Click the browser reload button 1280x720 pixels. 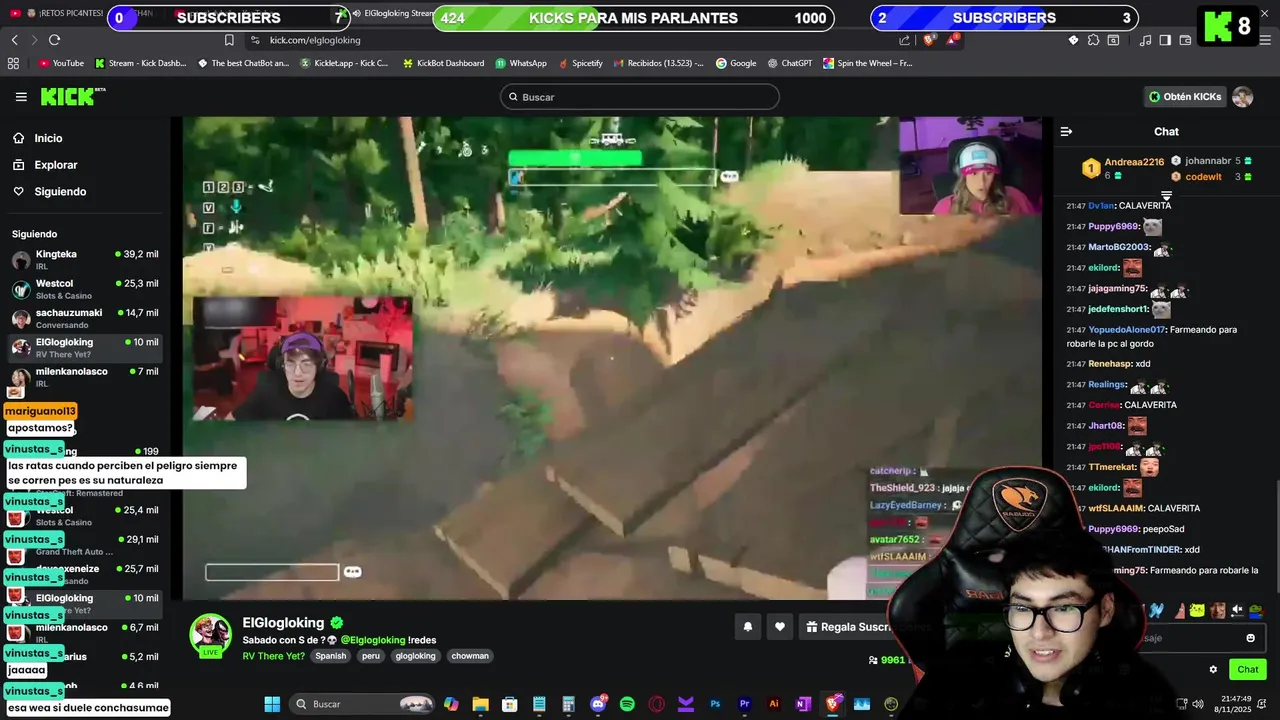point(54,40)
